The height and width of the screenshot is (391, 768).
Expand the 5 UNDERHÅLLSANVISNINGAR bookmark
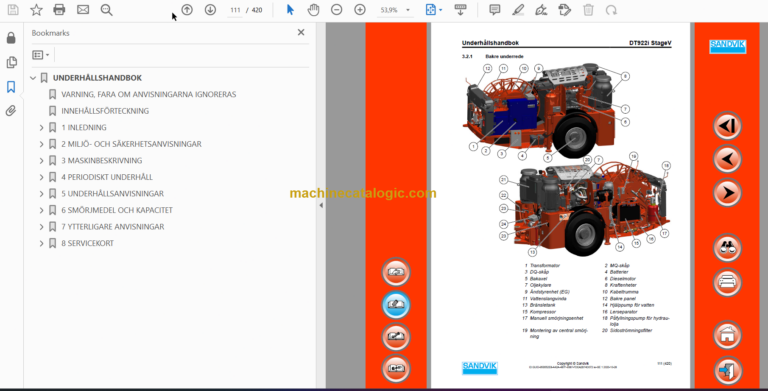[x=42, y=194]
